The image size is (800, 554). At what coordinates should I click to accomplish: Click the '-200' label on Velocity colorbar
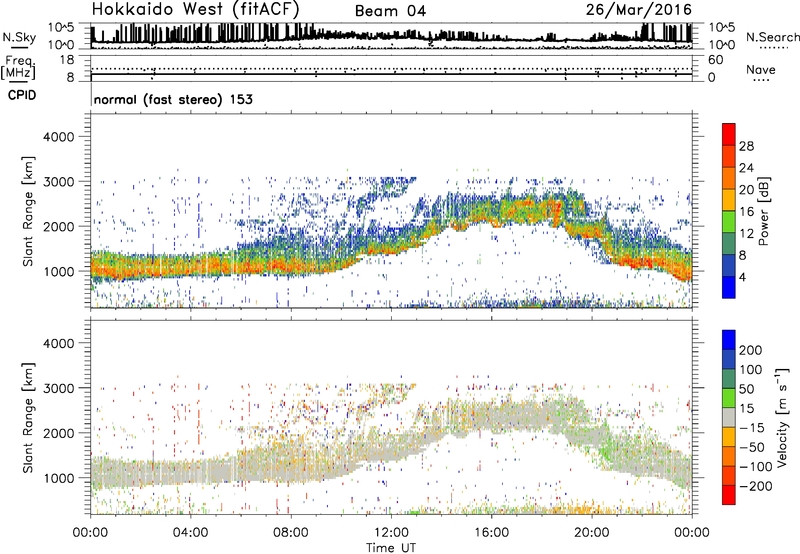click(x=755, y=486)
